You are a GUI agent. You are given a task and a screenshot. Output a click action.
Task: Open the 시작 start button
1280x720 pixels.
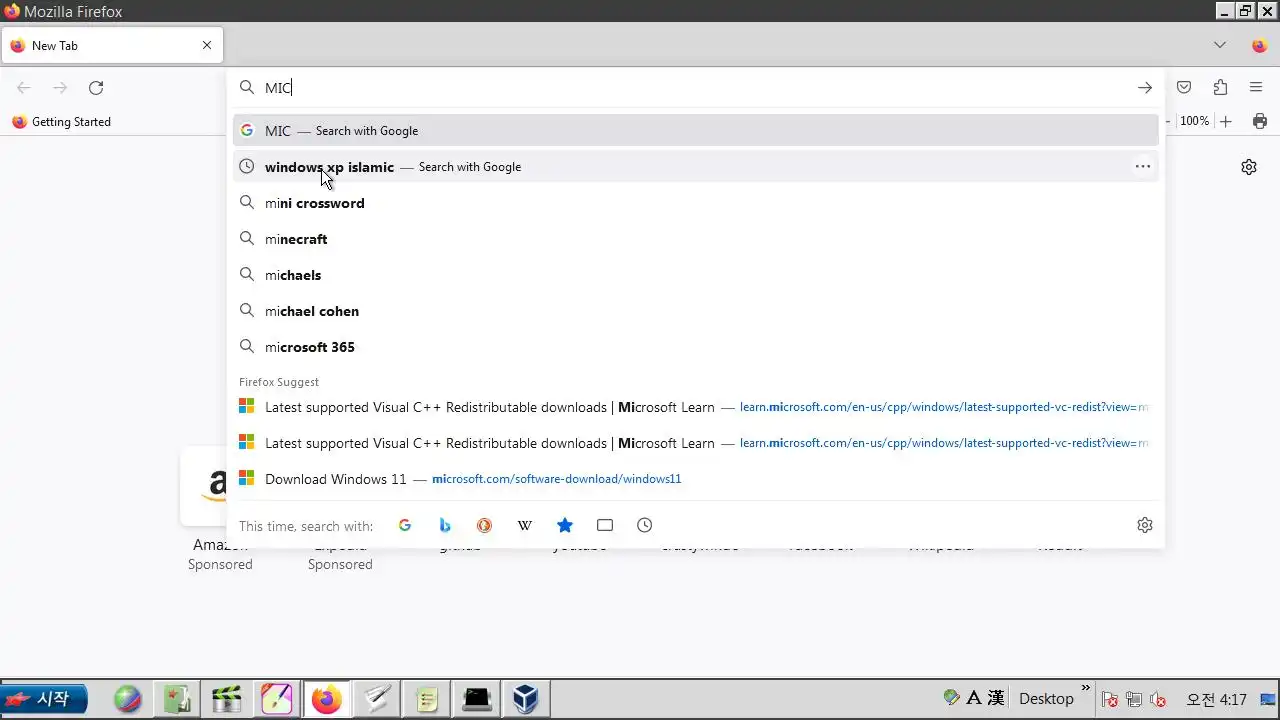click(44, 699)
